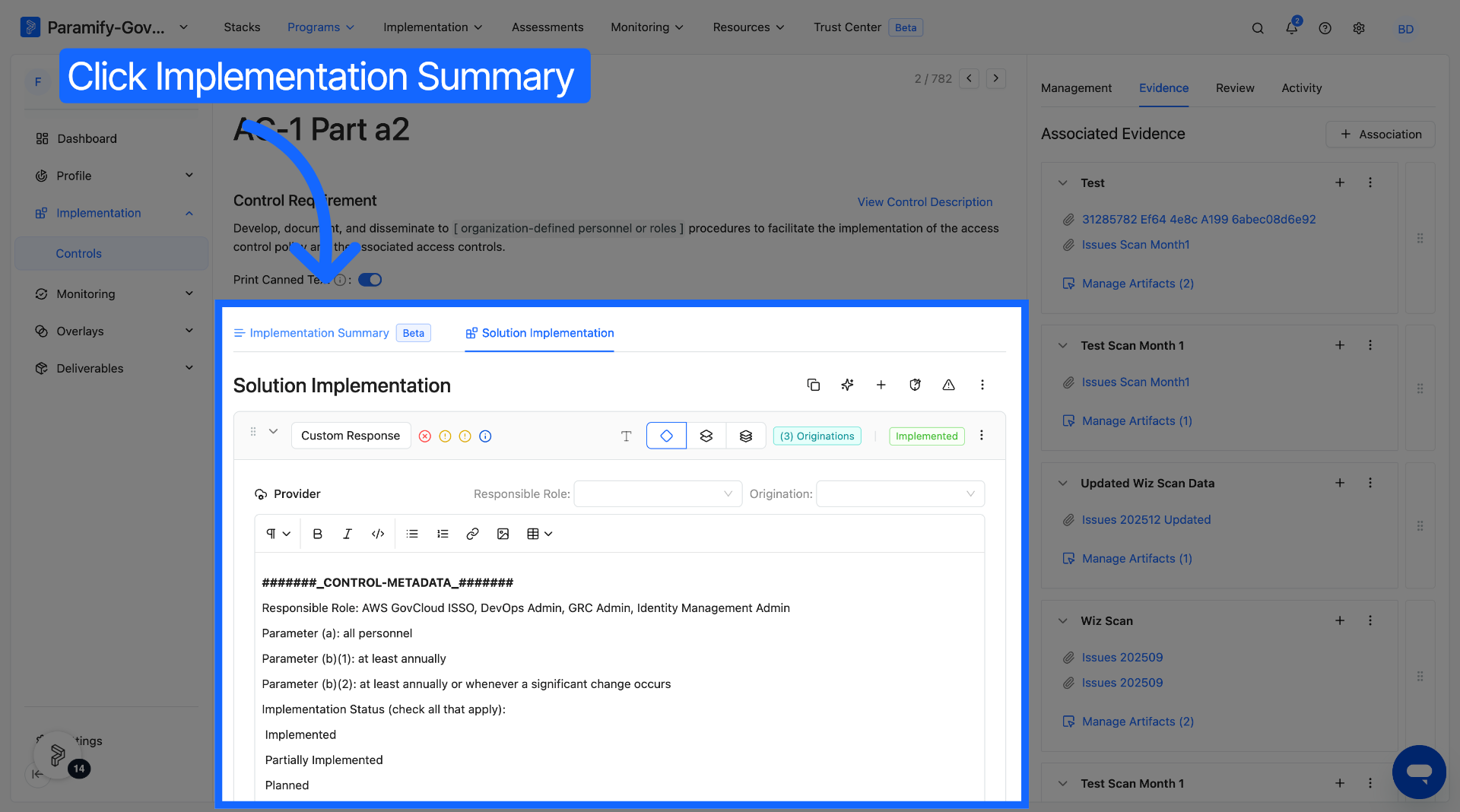Open the Responsible Role dropdown
The image size is (1460, 812).
658,493
